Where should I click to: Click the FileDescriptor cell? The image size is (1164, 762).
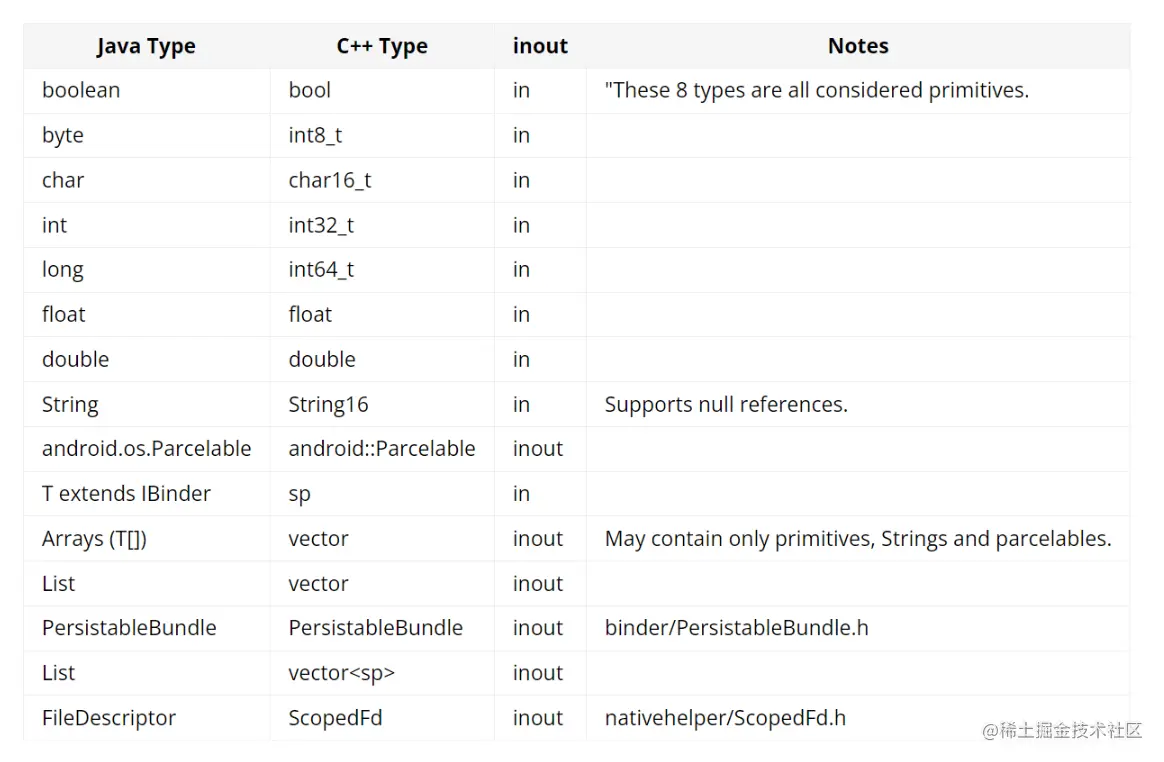click(x=109, y=718)
